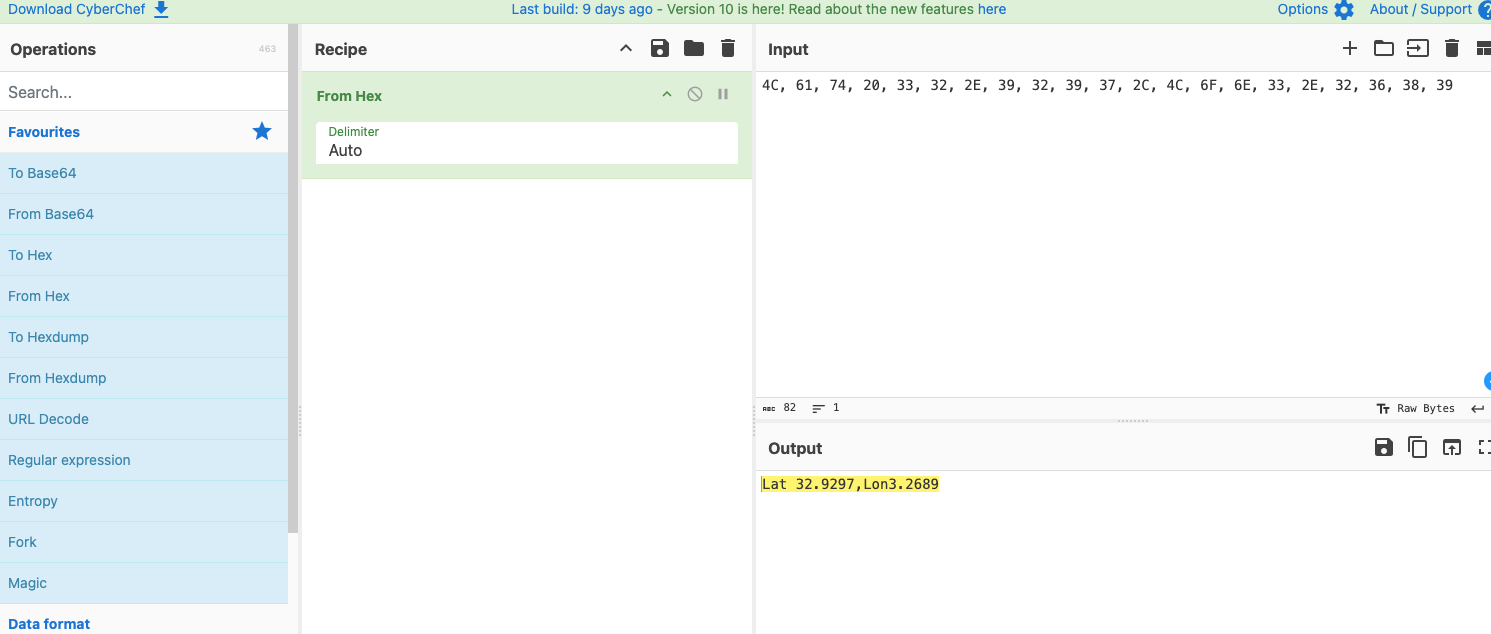Viewport: 1491px width, 634px height.
Task: Toggle the Favourites star icon
Action: (262, 131)
